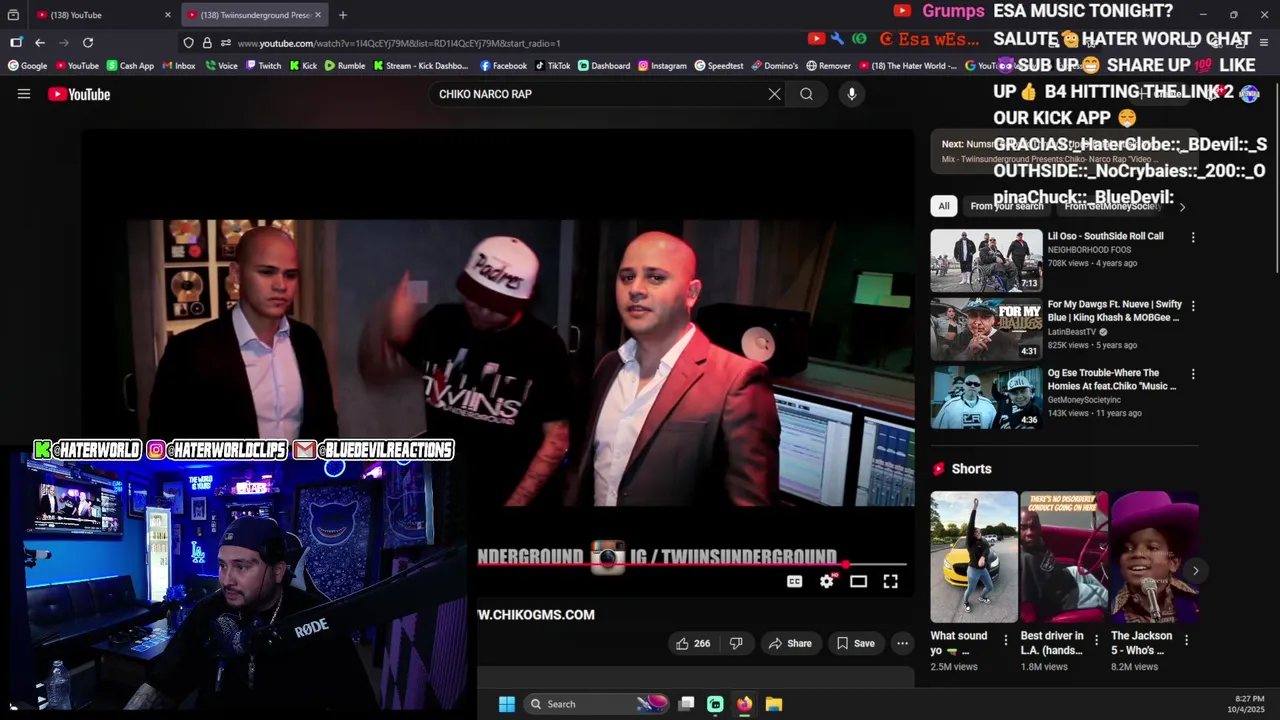Open Rumble bookmark
The image size is (1280, 720).
tap(344, 66)
